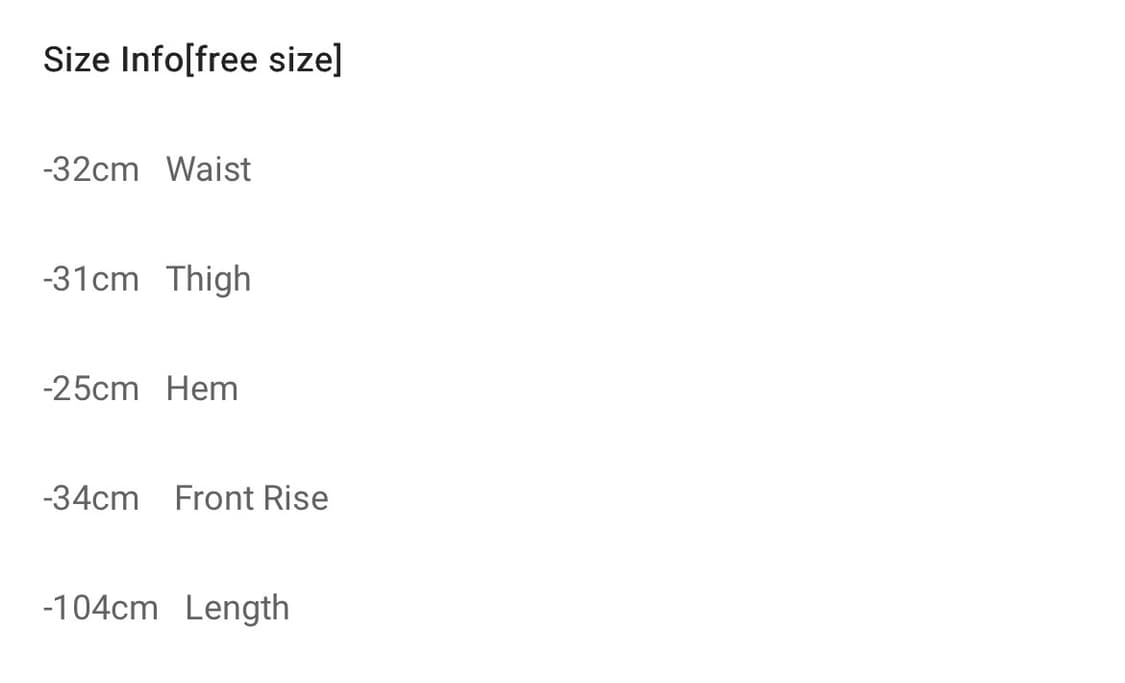This screenshot has height=683, width=1125.
Task: Click the word Info in heading
Action: click(152, 59)
